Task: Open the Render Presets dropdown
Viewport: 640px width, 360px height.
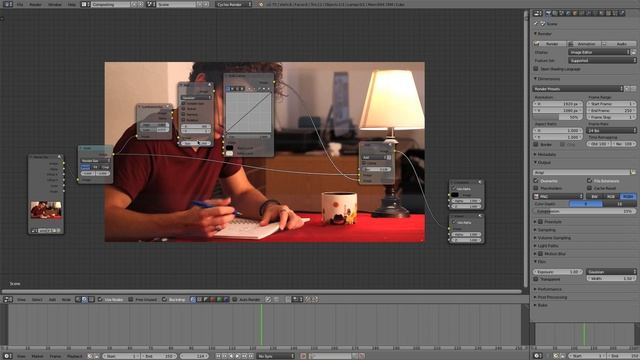Action: [578, 89]
